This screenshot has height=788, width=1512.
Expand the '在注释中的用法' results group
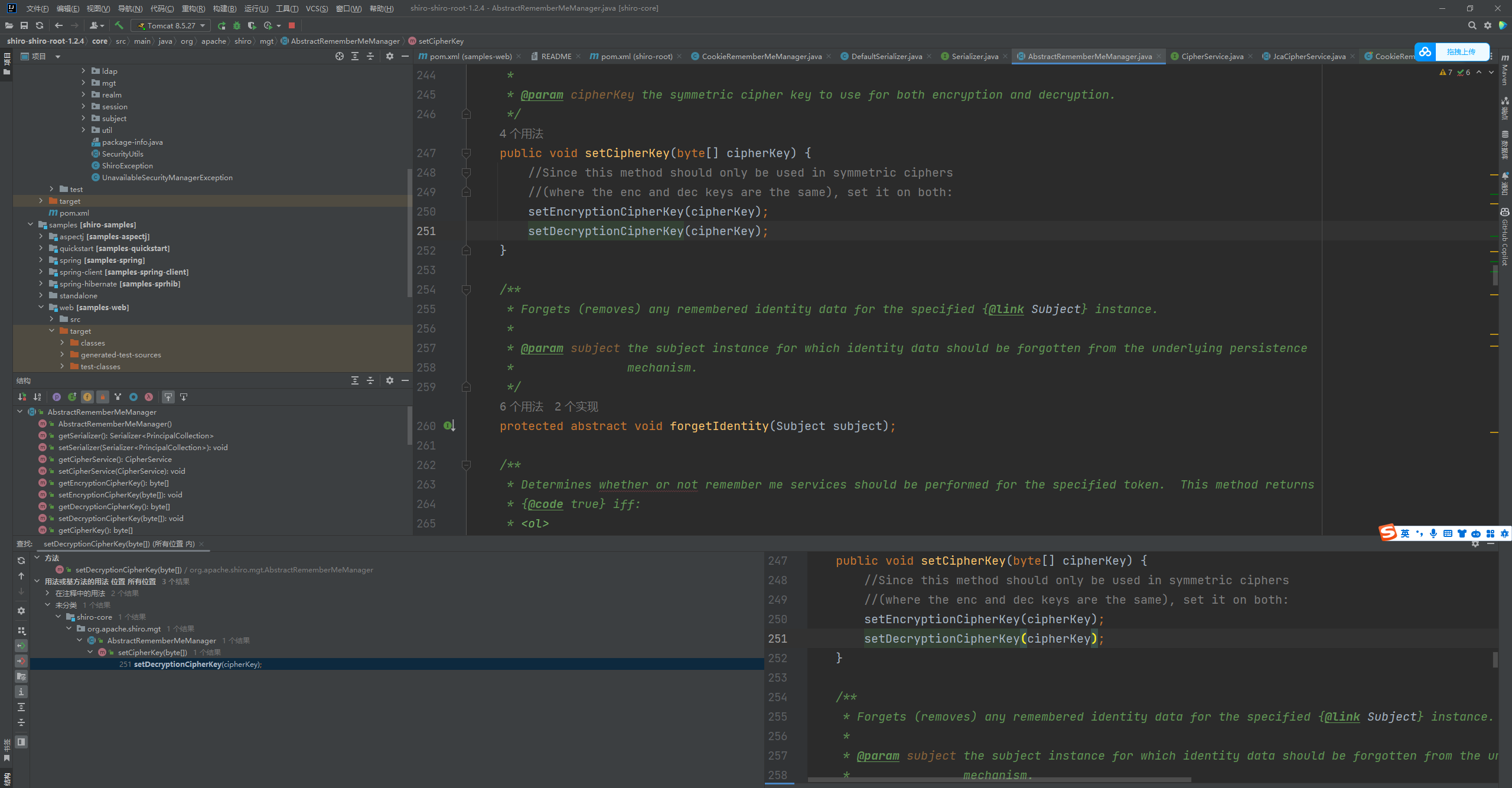[47, 593]
